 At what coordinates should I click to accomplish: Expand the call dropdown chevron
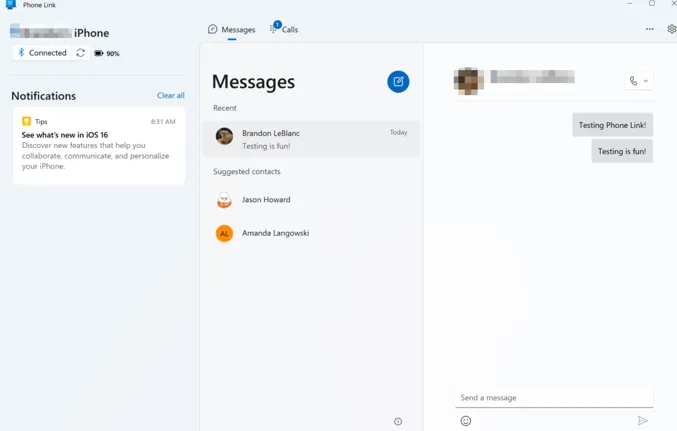pos(646,81)
